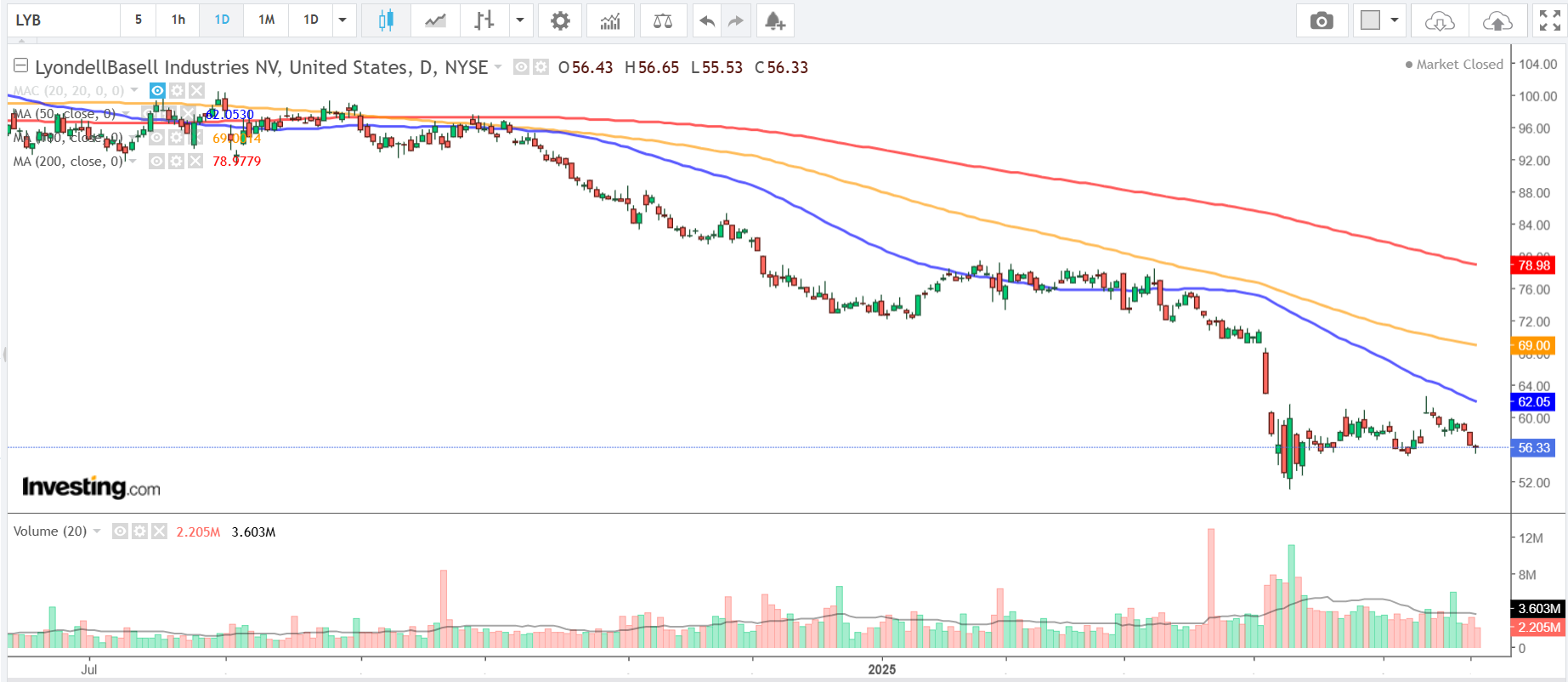Open compare symbols scale icon
The image size is (1568, 682).
(x=663, y=20)
